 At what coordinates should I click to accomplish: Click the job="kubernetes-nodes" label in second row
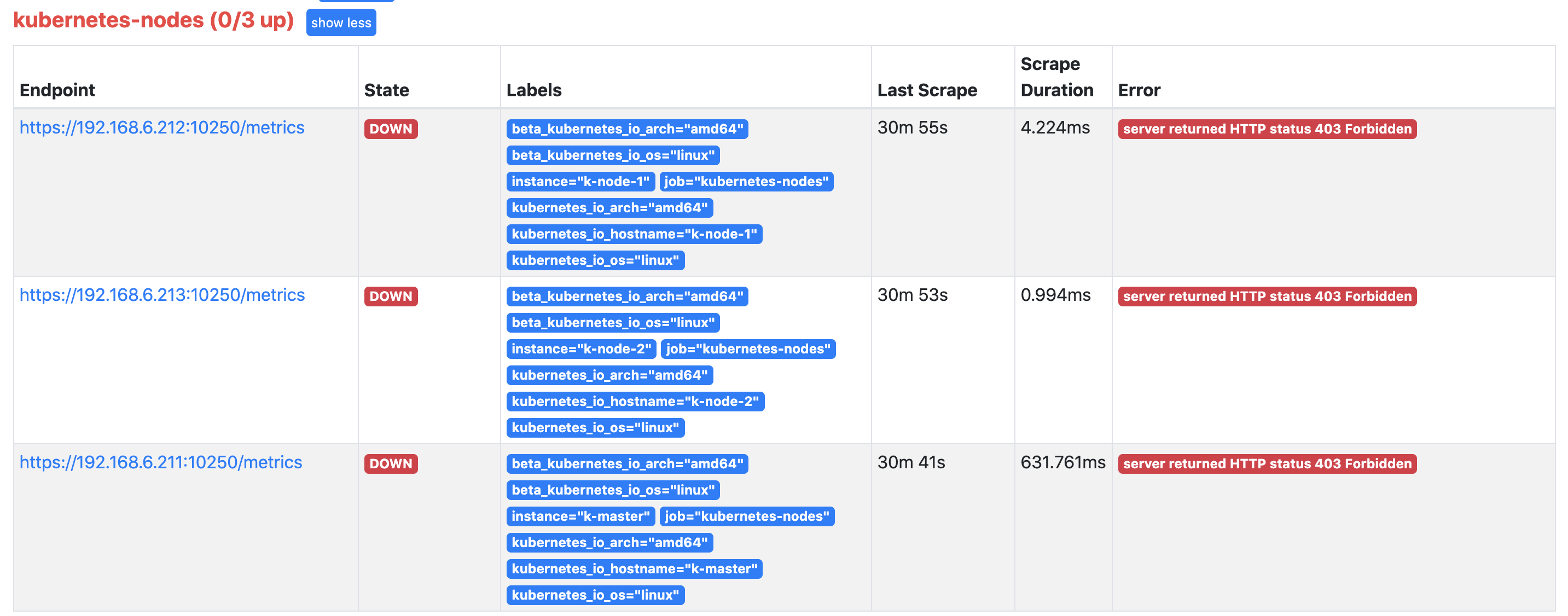[x=747, y=349]
